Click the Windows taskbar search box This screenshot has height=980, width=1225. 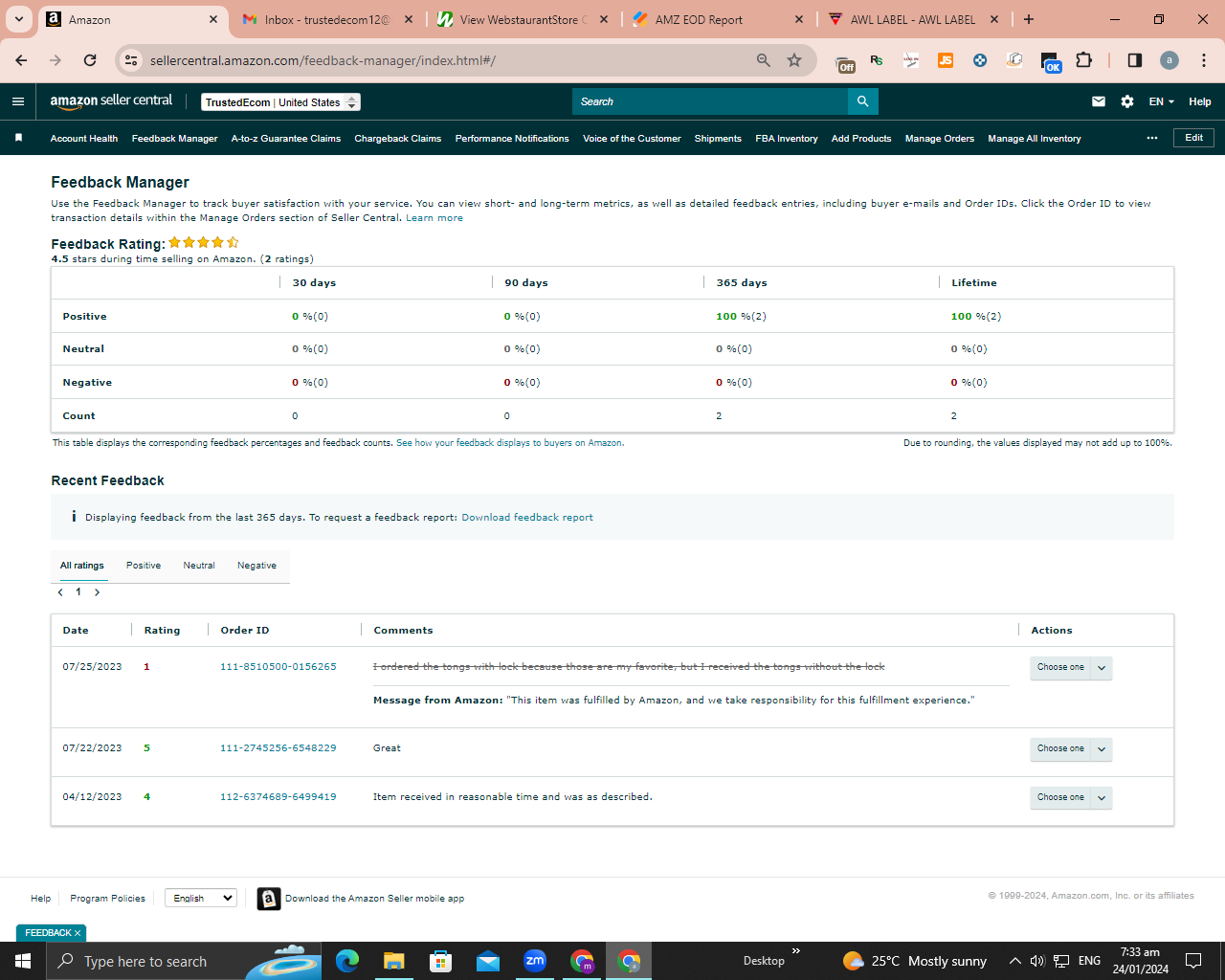184,961
